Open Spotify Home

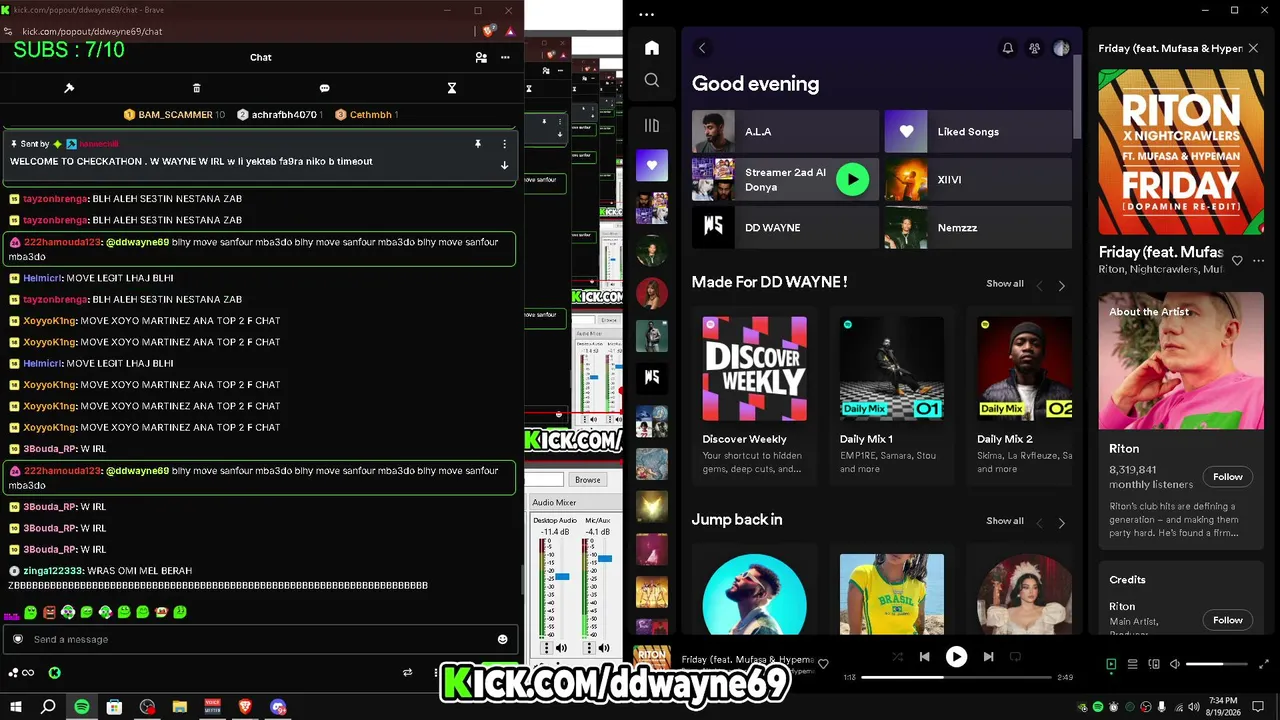click(x=652, y=48)
